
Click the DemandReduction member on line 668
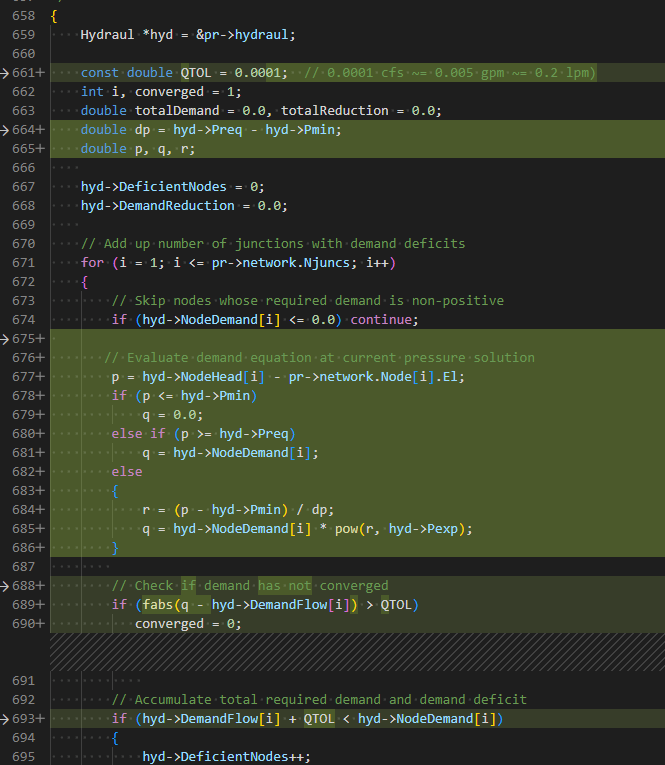[x=177, y=206]
